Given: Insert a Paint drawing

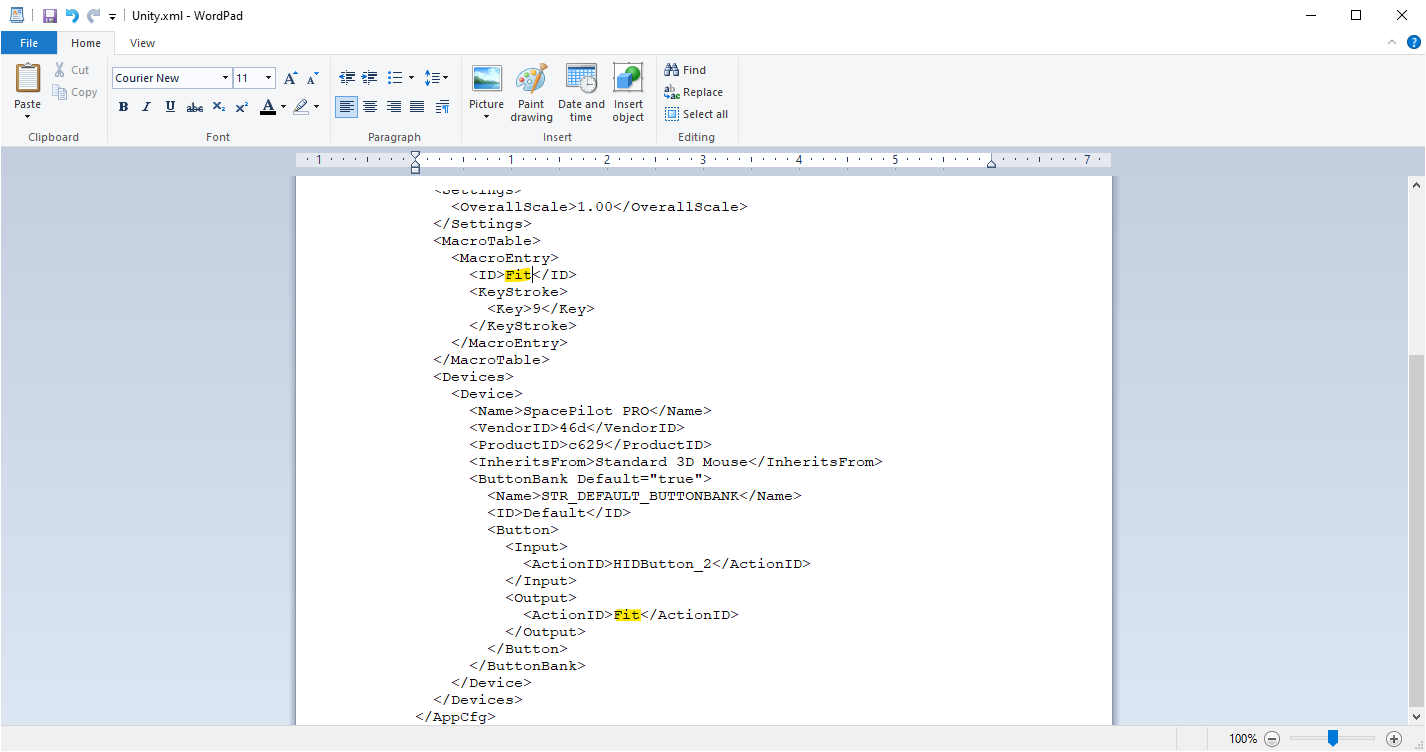Looking at the screenshot, I should (531, 93).
